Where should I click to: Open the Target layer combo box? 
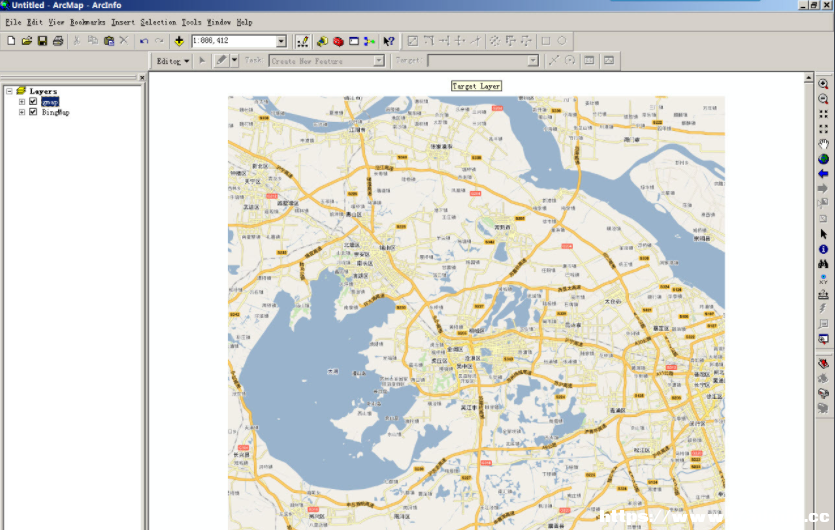483,61
